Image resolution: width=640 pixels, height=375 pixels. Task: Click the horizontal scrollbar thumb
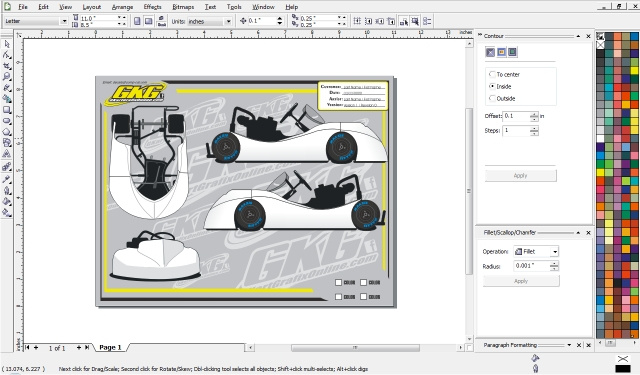click(x=355, y=348)
